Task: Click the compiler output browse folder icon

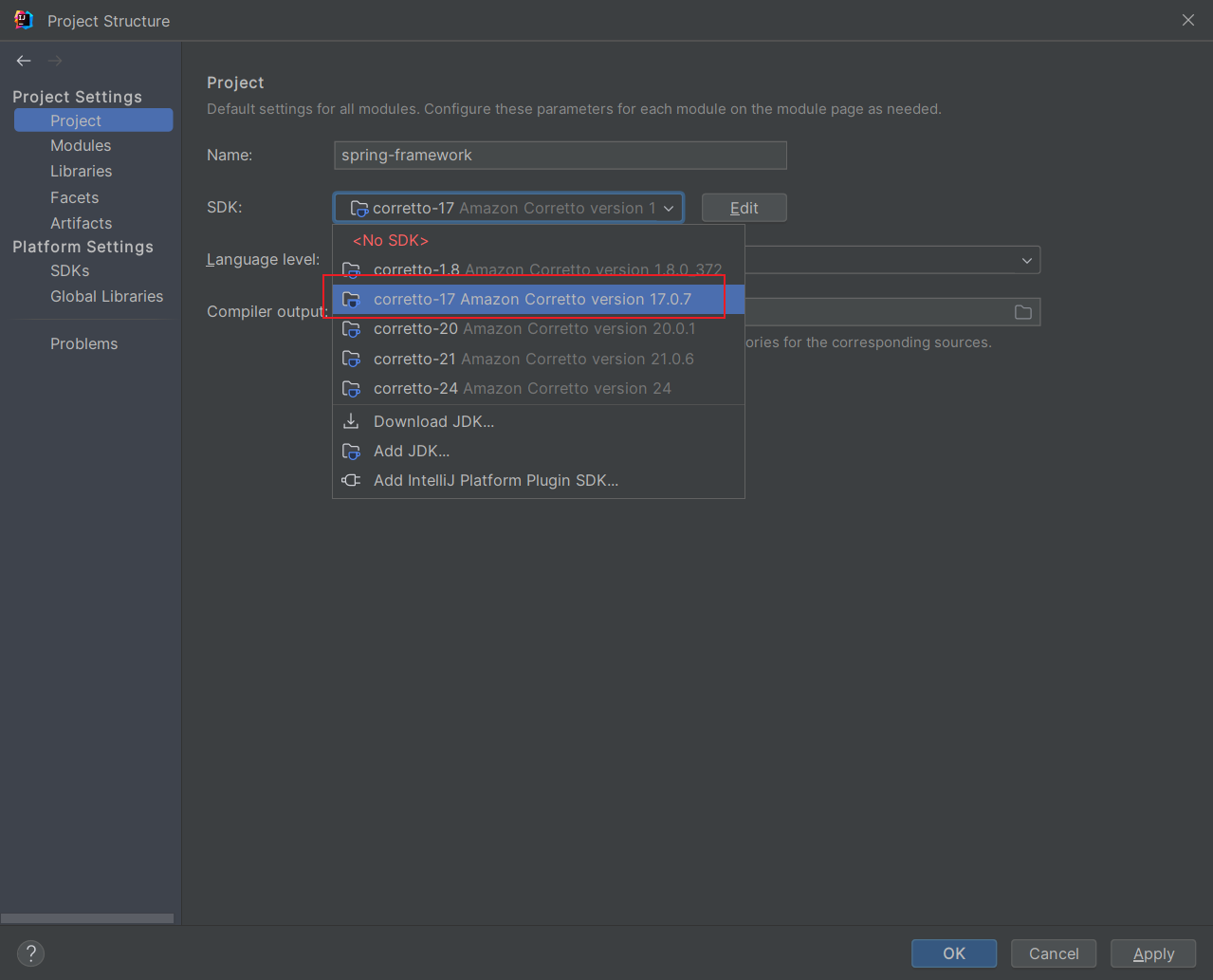Action: [1022, 312]
